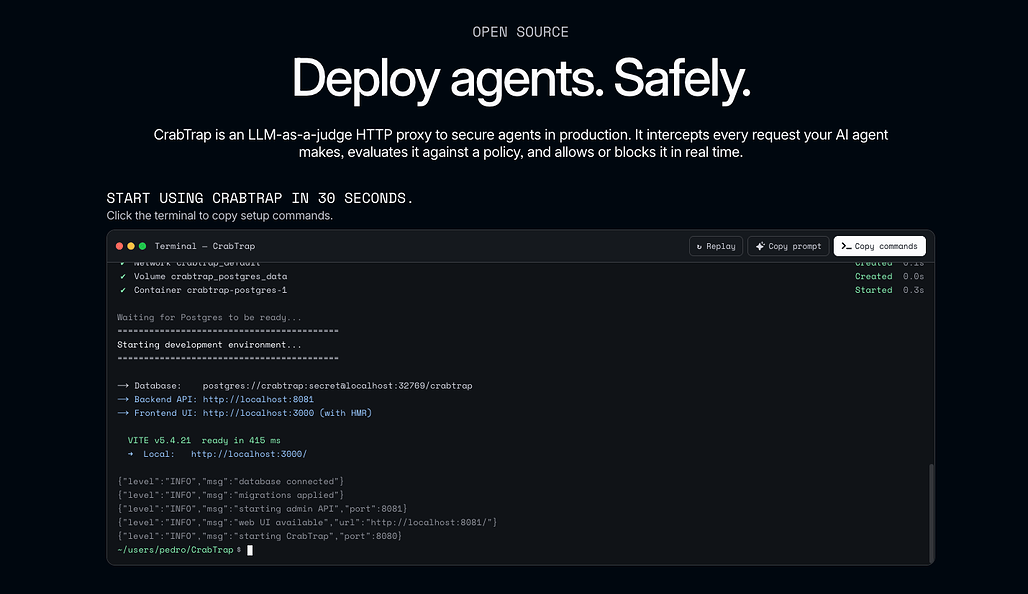
Task: Click the Local http://localhost:3000/ URL
Action: click(x=248, y=454)
